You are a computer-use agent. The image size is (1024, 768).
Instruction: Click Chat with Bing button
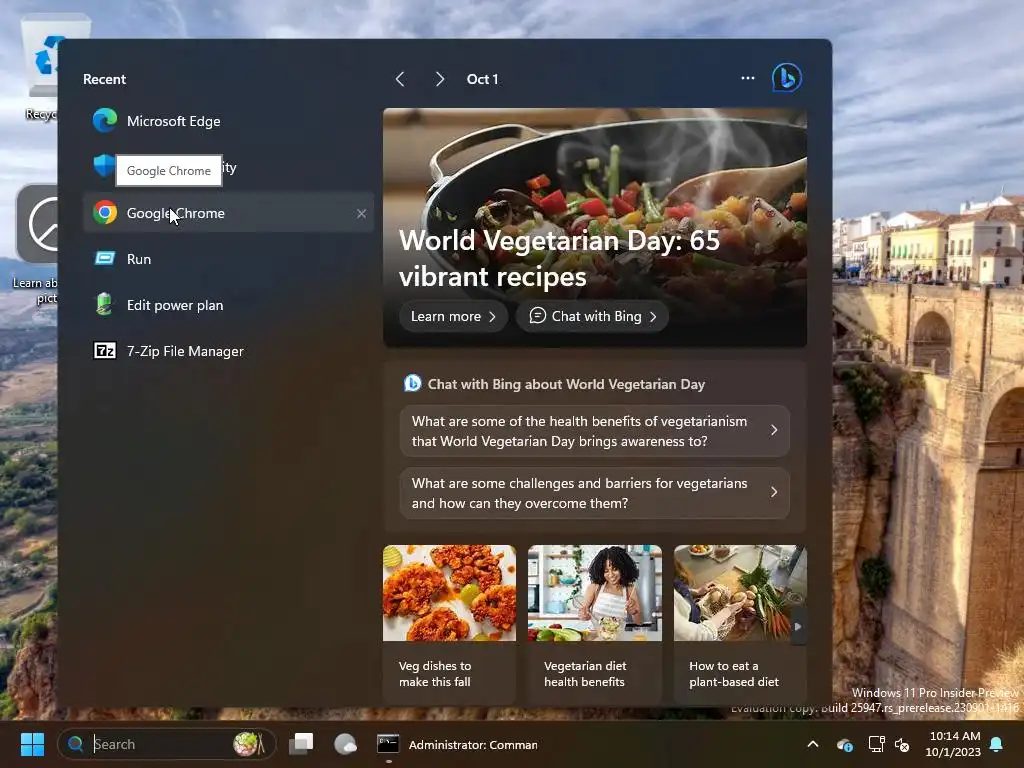click(x=592, y=316)
